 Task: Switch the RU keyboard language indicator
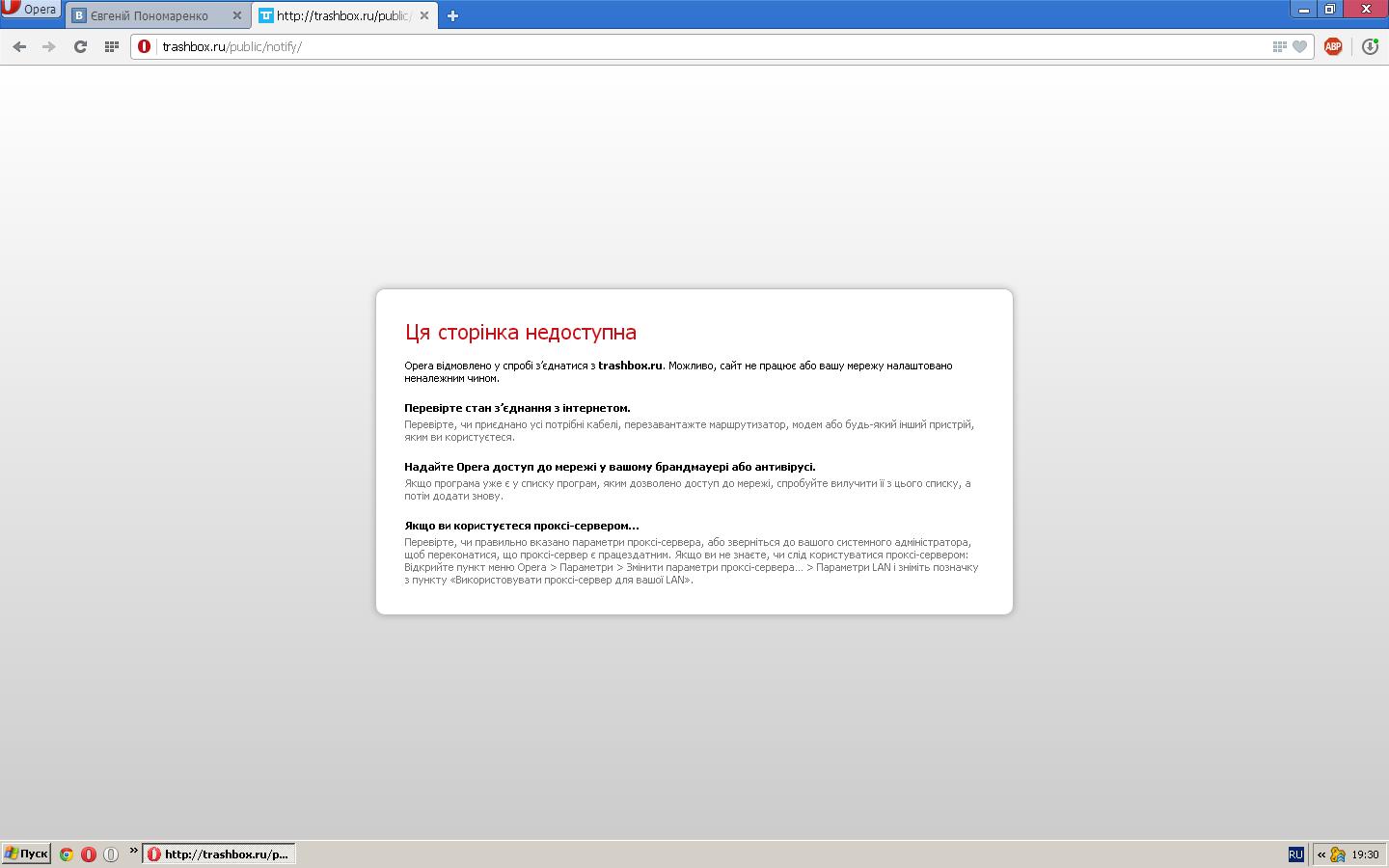pyautogui.click(x=1295, y=854)
